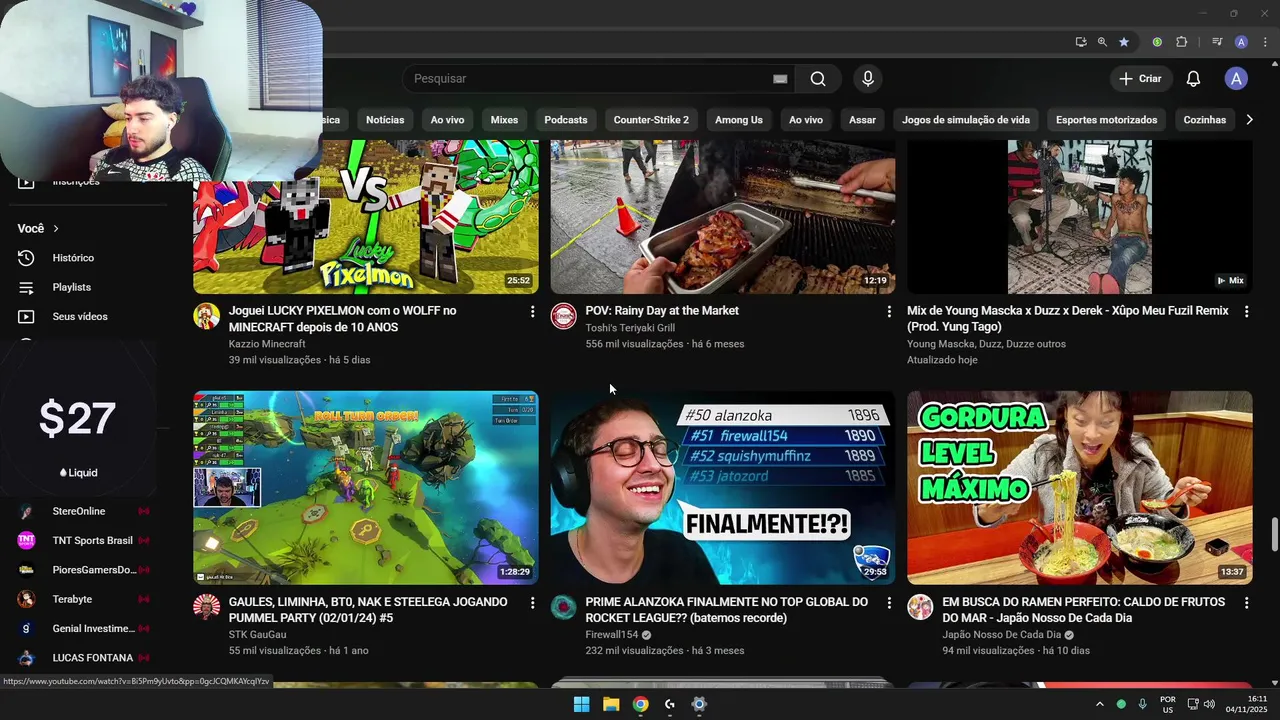Click the Playlists list icon in the sidebar
Image resolution: width=1280 pixels, height=720 pixels.
coord(27,287)
